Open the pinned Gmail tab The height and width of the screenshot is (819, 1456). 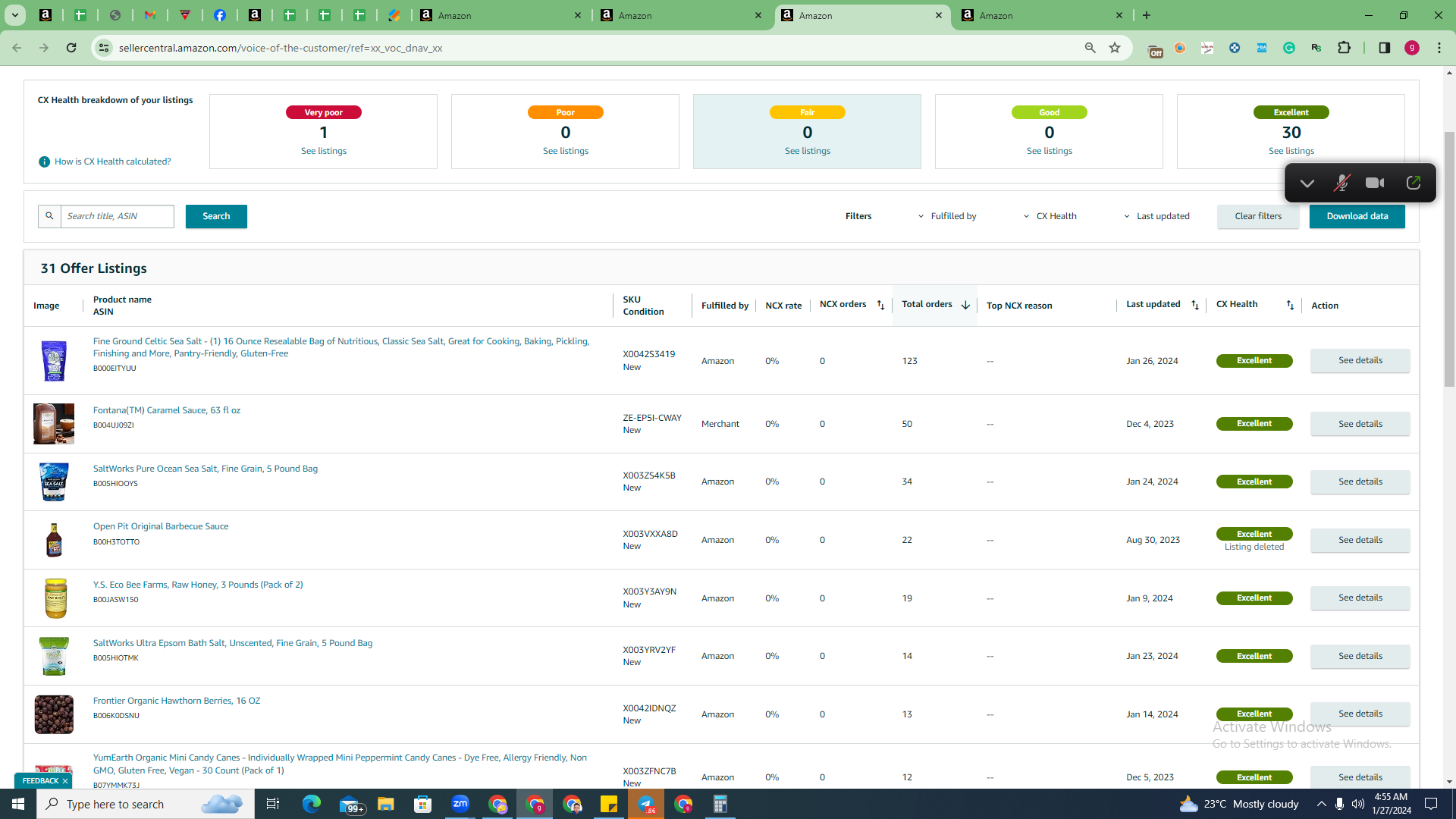(x=150, y=15)
